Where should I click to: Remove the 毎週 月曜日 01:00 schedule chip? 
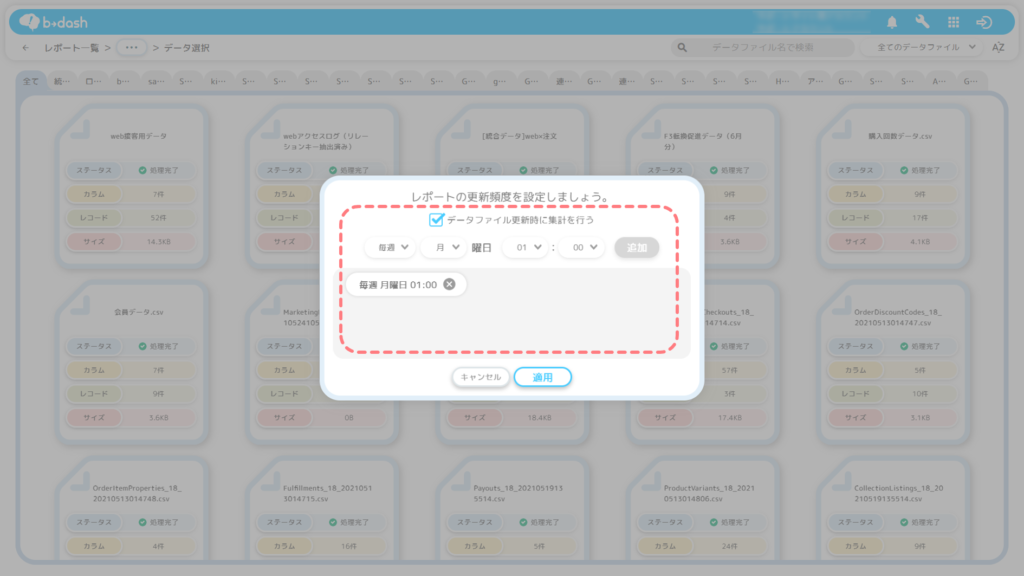tap(449, 284)
